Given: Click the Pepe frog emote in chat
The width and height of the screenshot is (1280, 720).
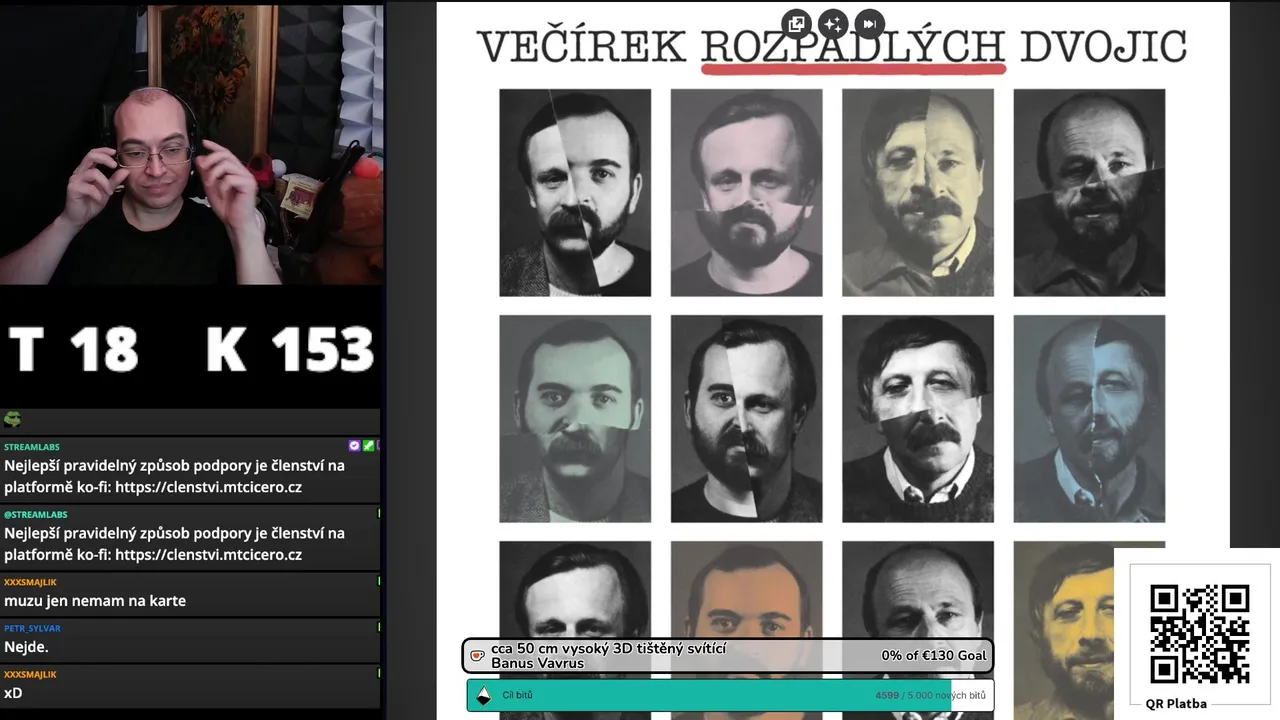Looking at the screenshot, I should (x=13, y=419).
